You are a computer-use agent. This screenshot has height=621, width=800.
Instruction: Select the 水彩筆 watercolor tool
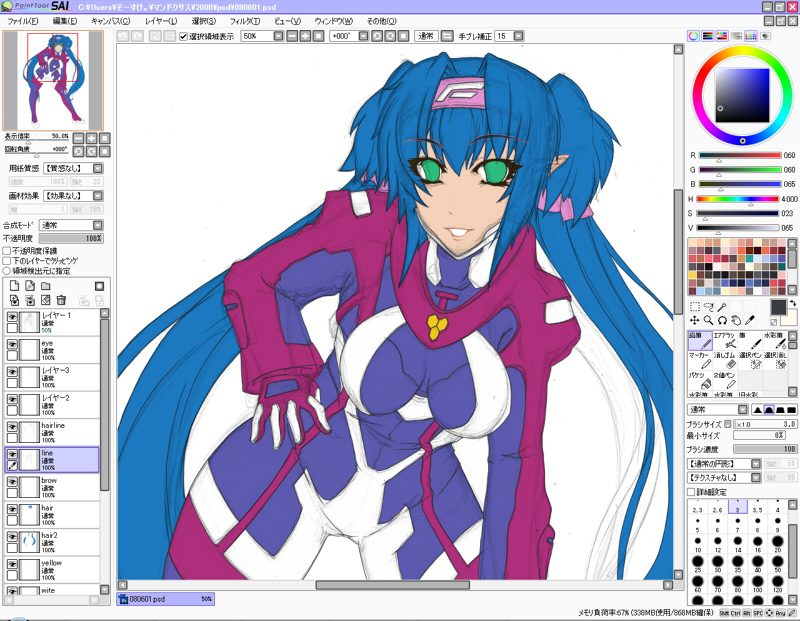(774, 340)
